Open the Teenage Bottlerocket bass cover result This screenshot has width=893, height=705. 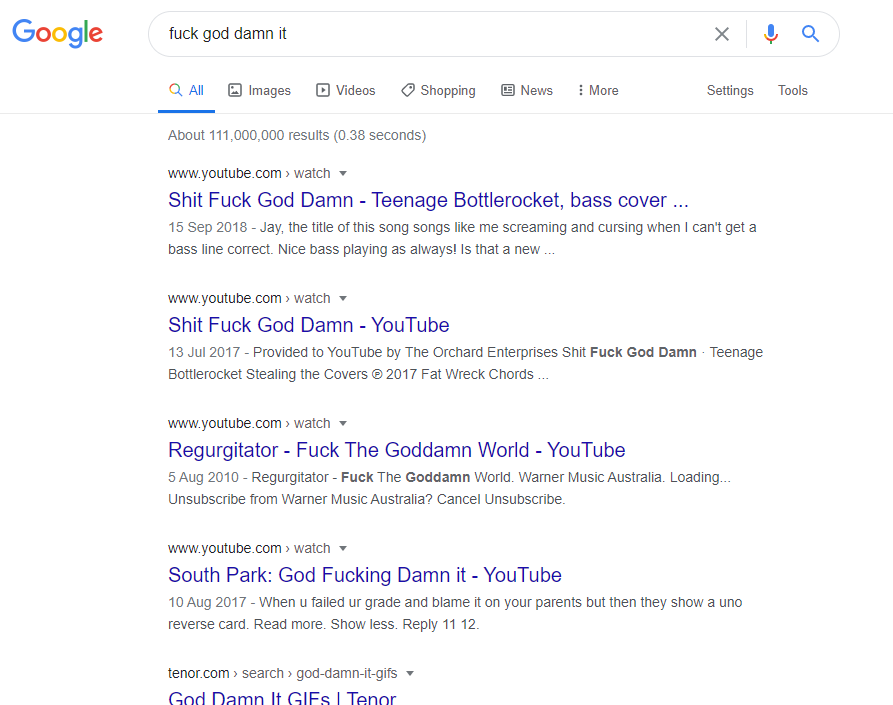pyautogui.click(x=428, y=200)
